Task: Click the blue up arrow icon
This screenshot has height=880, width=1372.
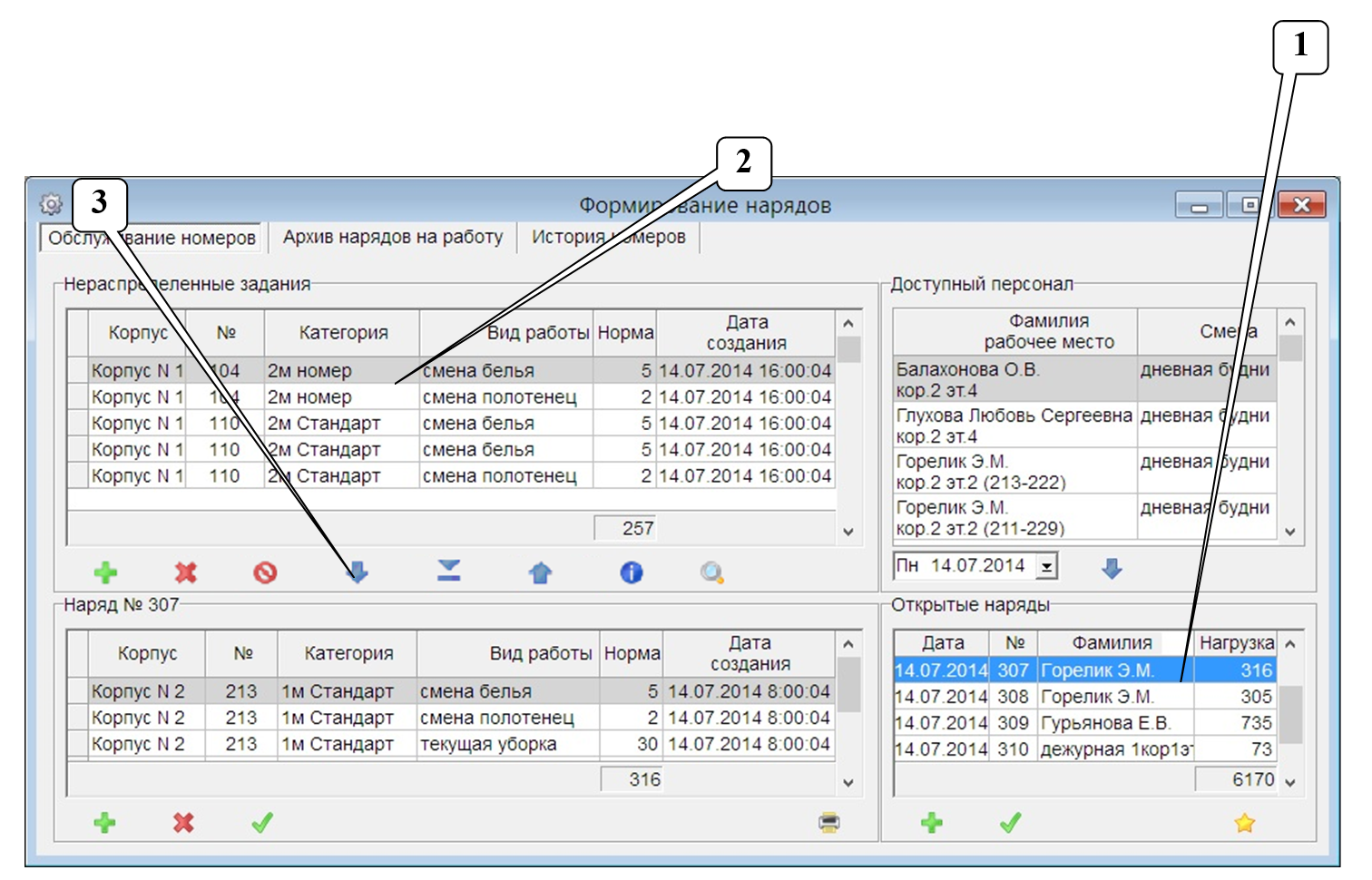Action: point(541,572)
